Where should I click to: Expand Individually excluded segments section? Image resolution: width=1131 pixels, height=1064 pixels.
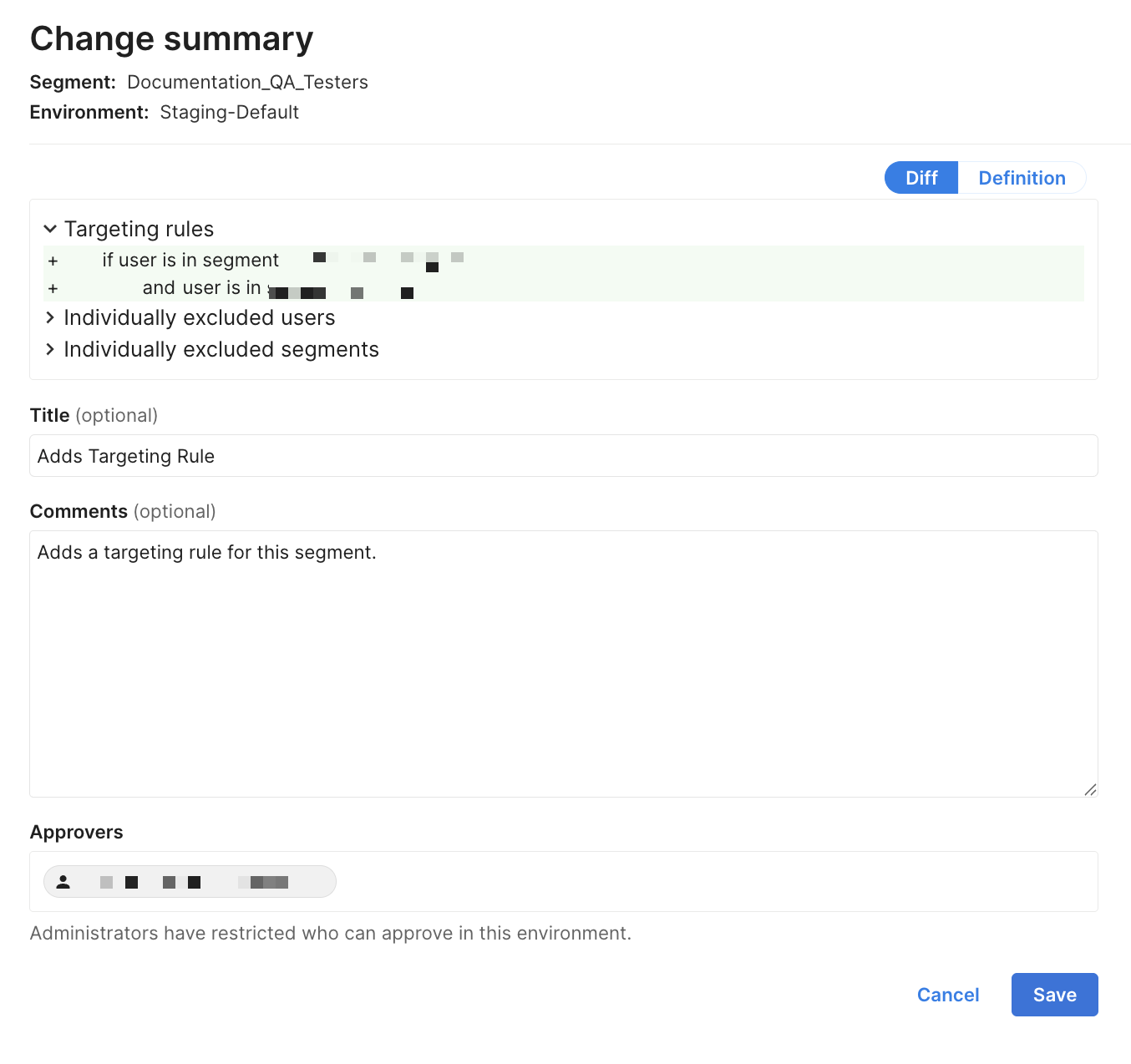(50, 350)
